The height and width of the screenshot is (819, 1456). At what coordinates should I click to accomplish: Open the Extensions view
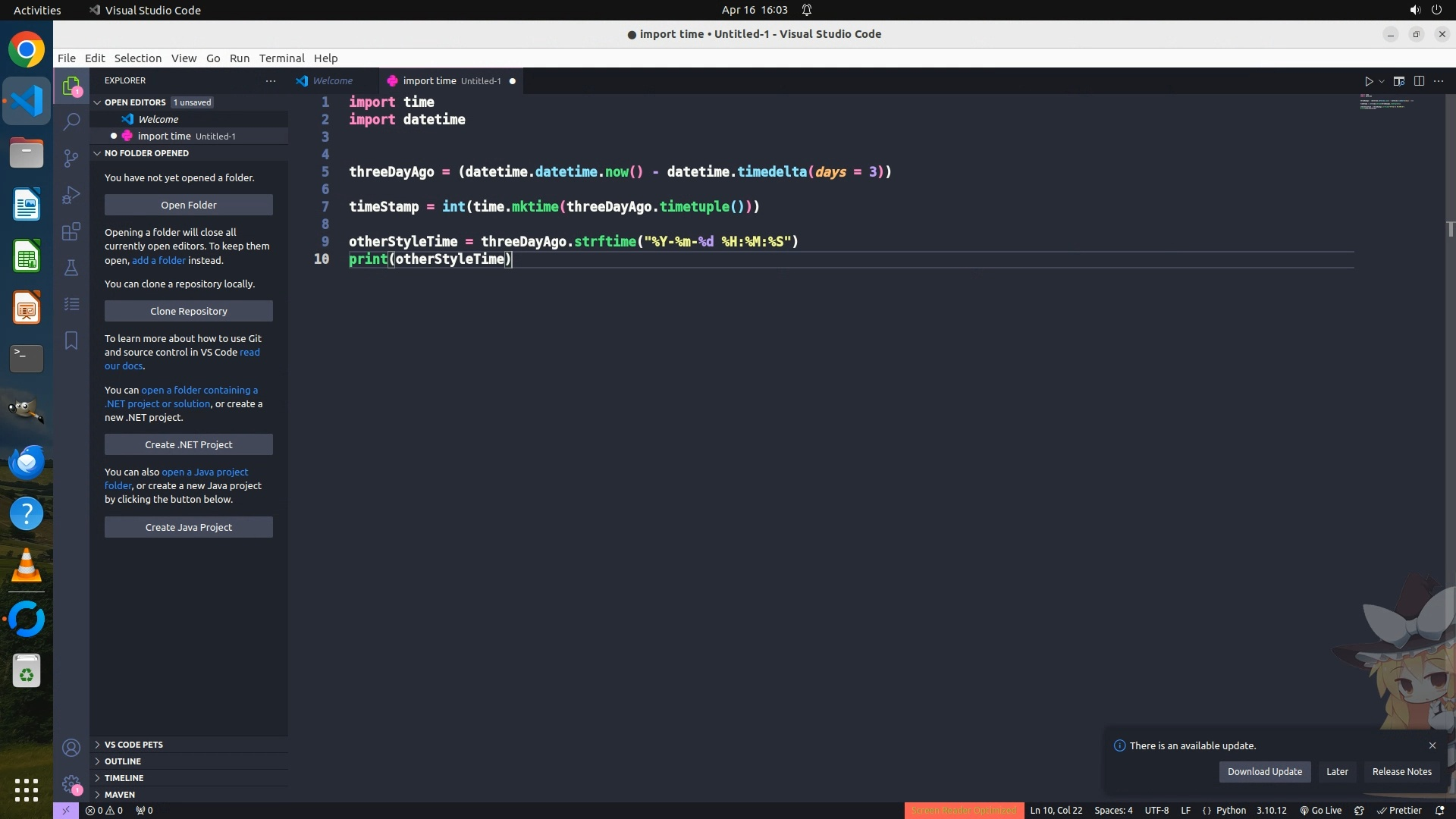tap(71, 231)
